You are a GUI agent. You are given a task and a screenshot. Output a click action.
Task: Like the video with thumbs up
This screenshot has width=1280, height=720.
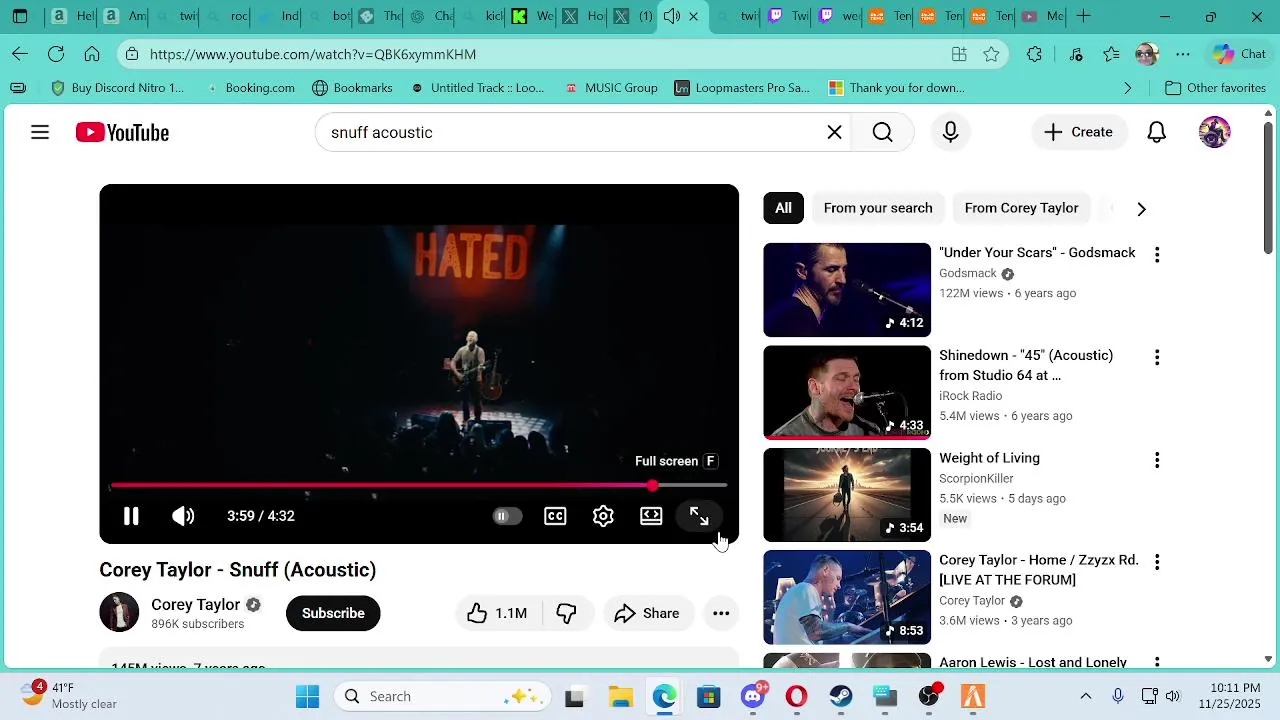497,613
